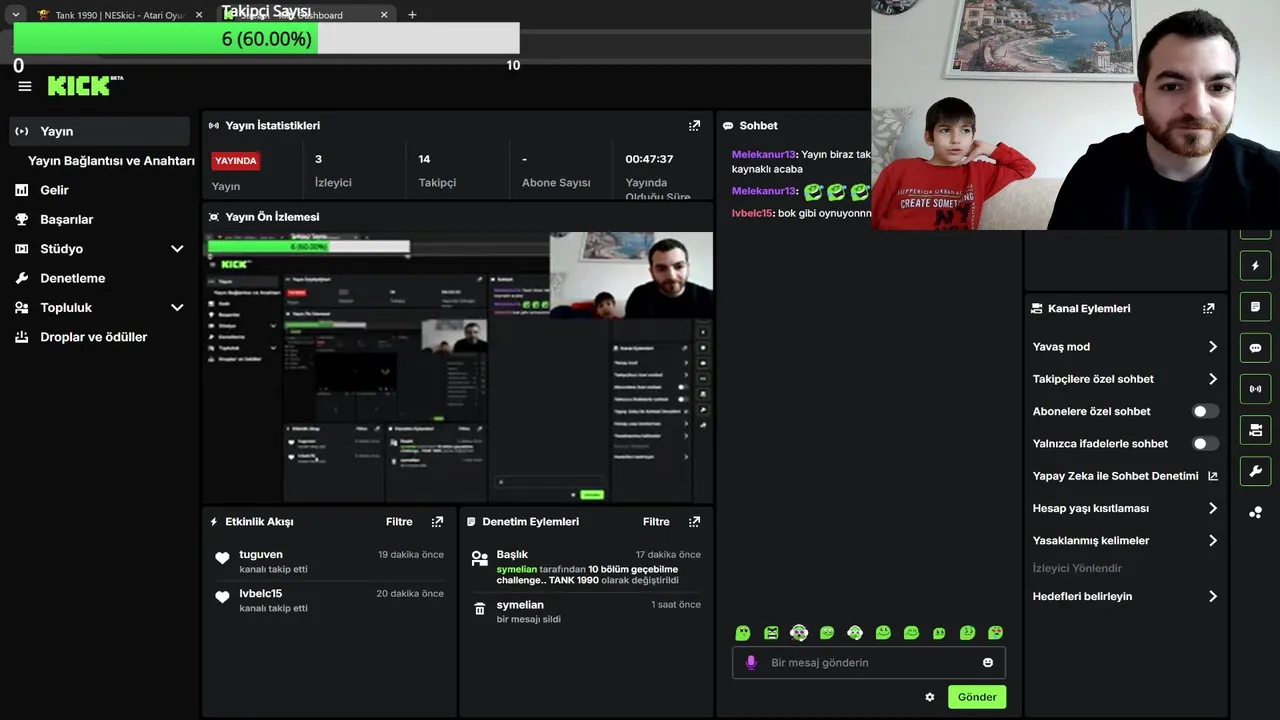1280x720 pixels.
Task: Click the channel actions camera icon in right rail
Action: pos(1255,430)
